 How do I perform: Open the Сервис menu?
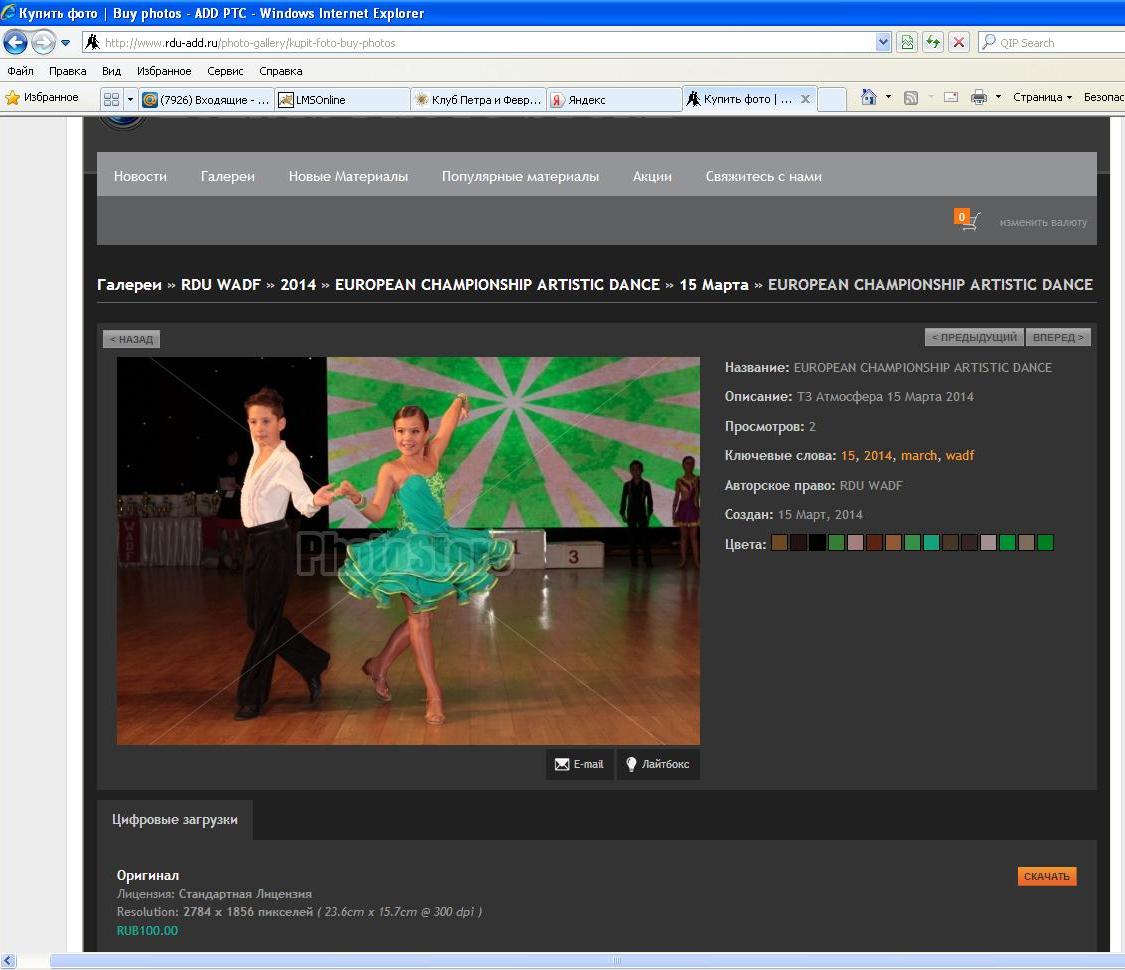[225, 71]
